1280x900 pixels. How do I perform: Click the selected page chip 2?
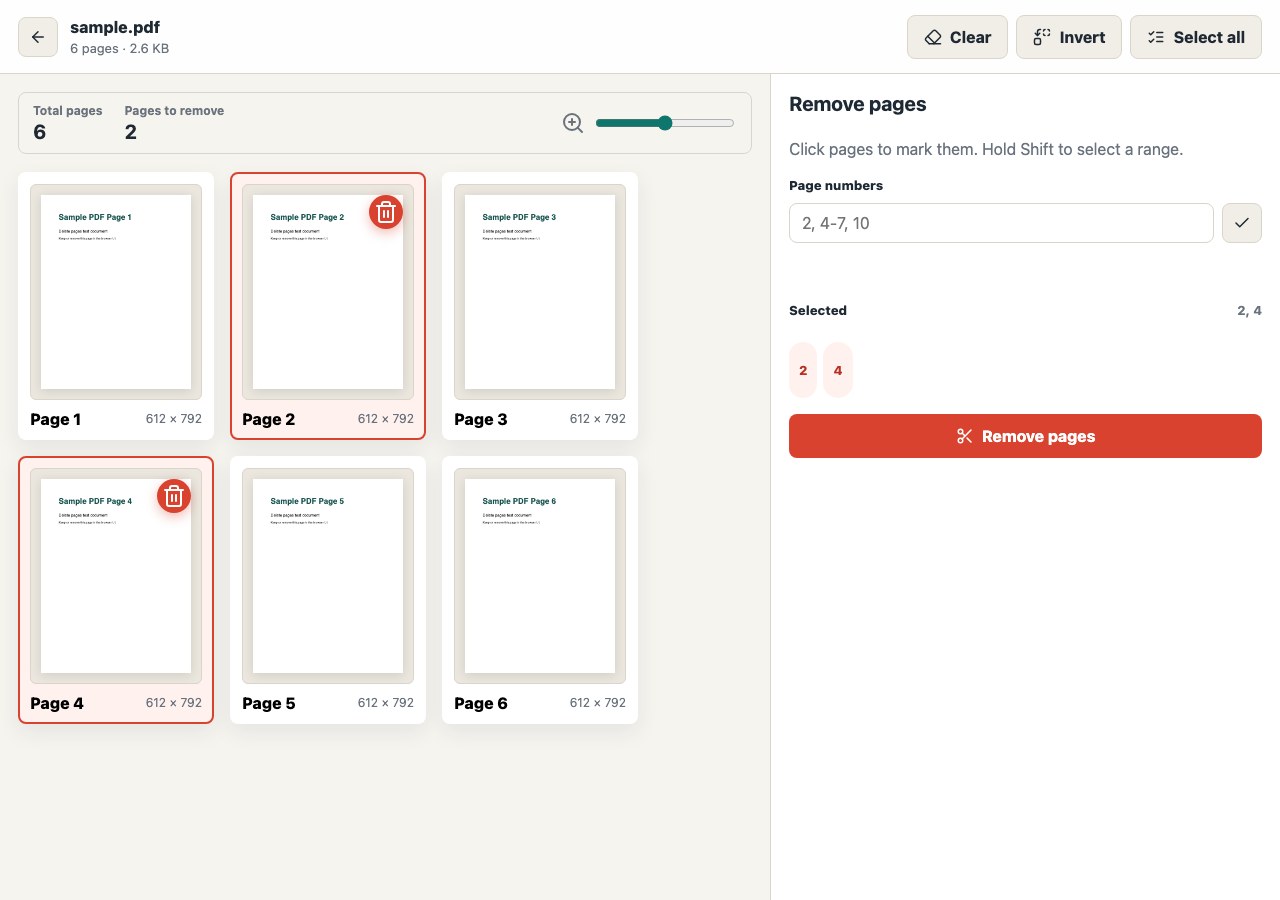pyautogui.click(x=803, y=370)
